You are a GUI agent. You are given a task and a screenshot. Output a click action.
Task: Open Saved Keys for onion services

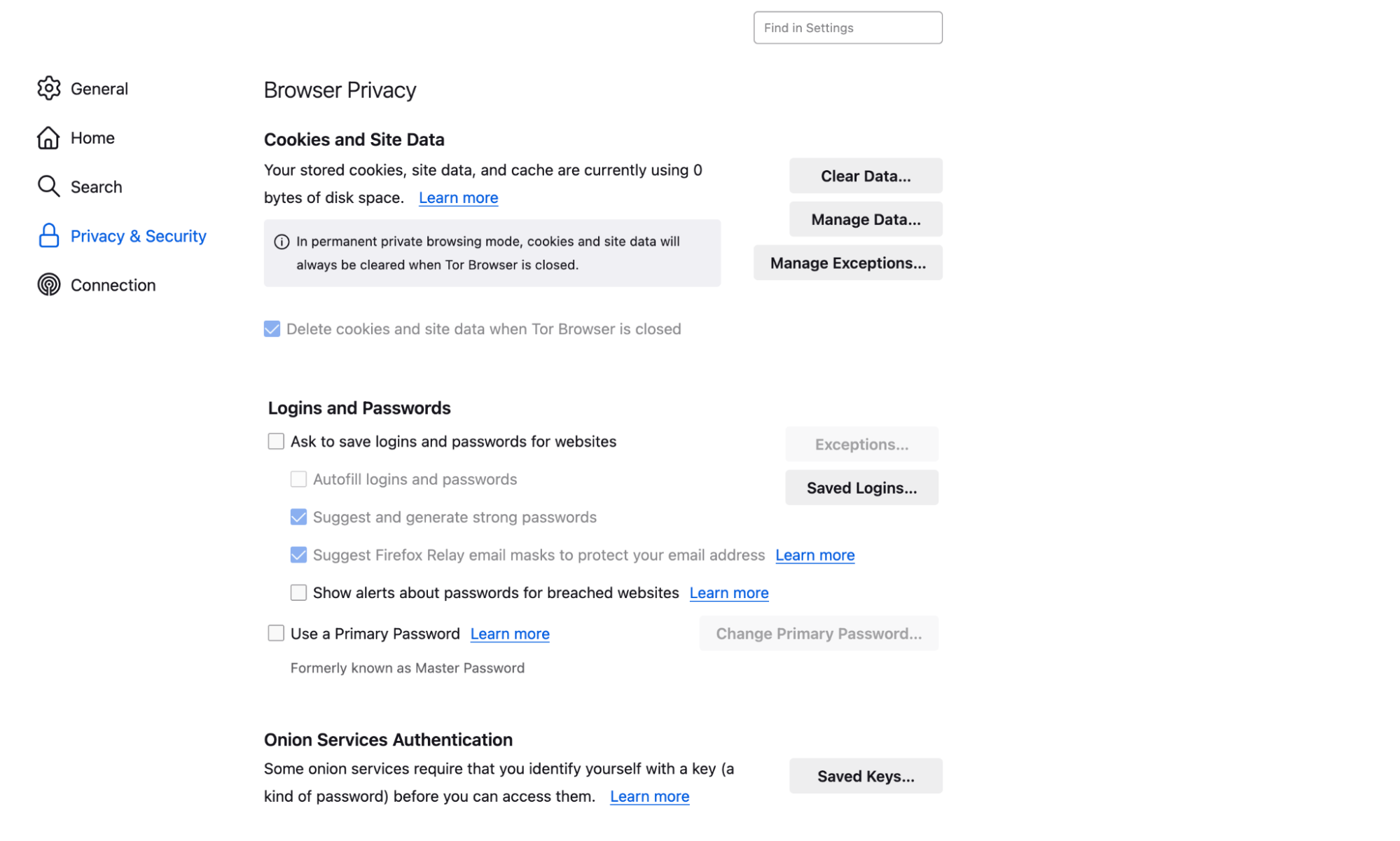(865, 776)
